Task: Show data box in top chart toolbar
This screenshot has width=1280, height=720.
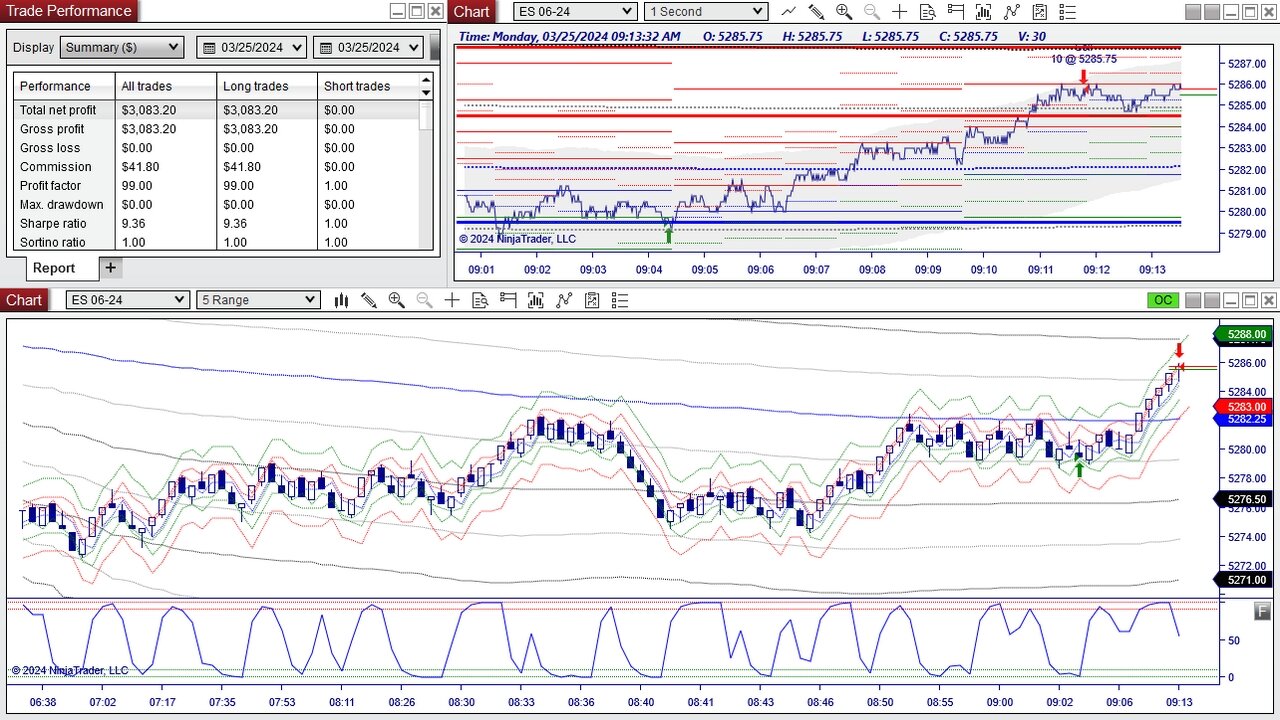Action: [x=928, y=12]
